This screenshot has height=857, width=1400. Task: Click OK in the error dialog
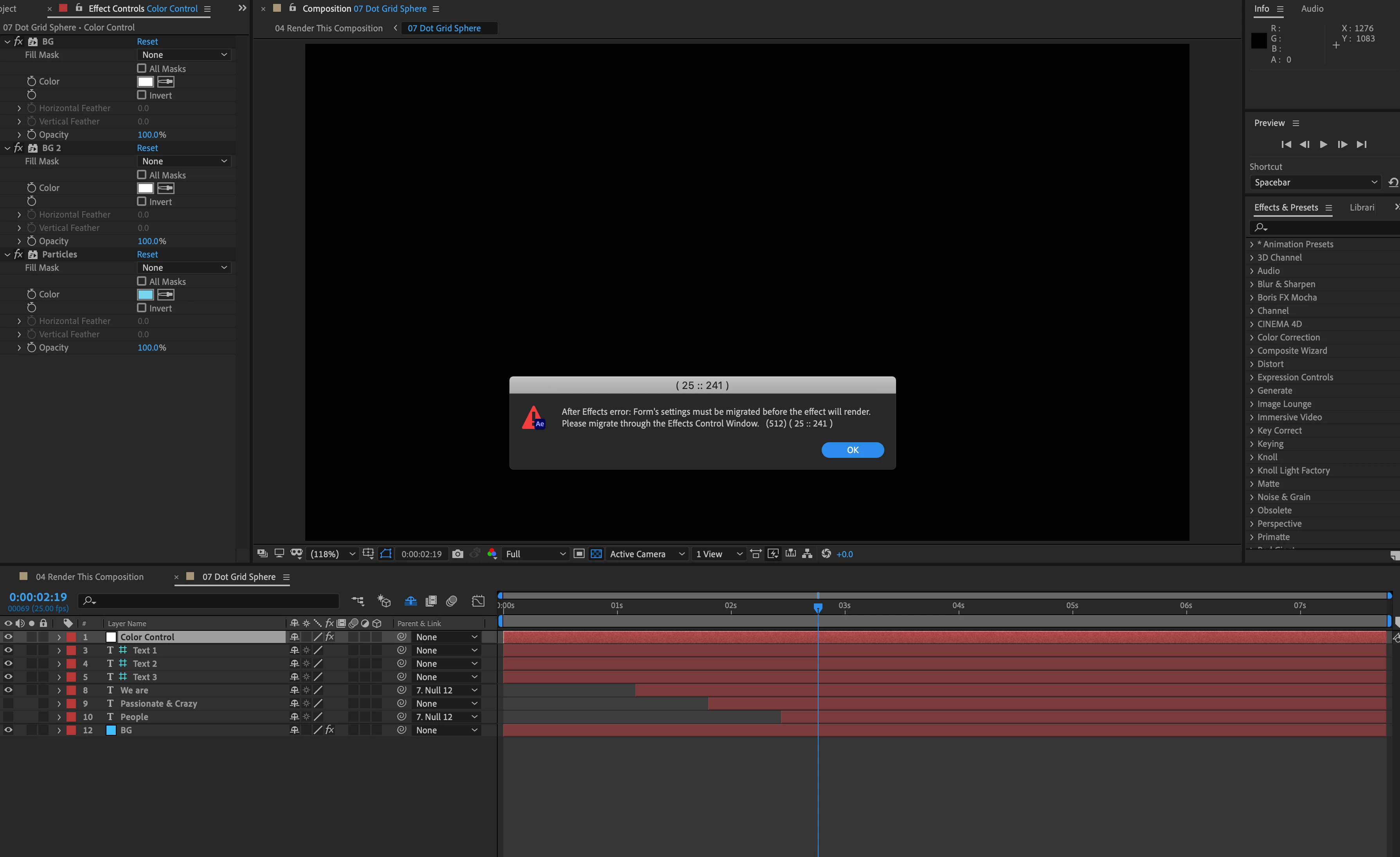click(852, 450)
